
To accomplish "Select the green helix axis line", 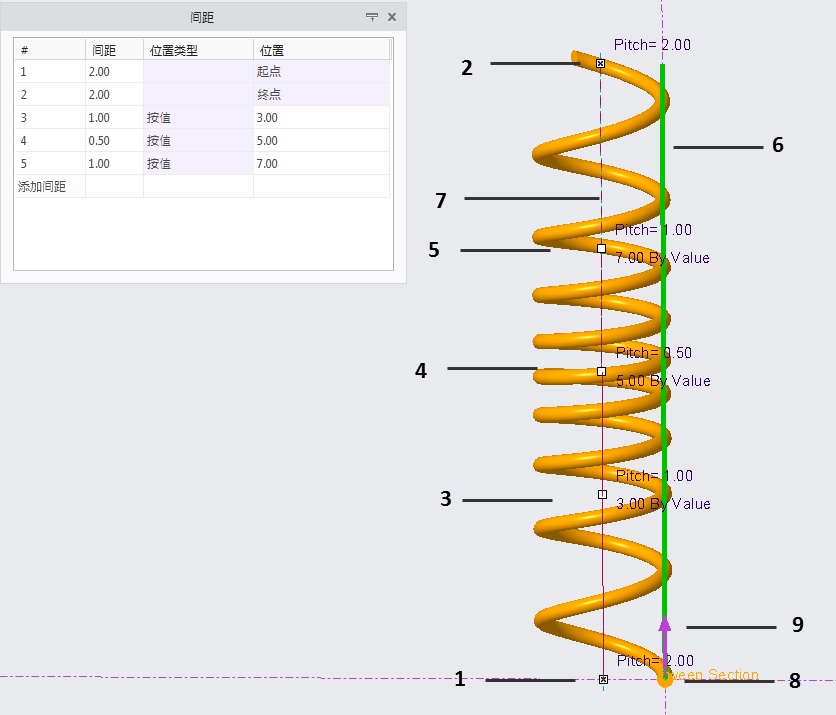I will click(663, 300).
